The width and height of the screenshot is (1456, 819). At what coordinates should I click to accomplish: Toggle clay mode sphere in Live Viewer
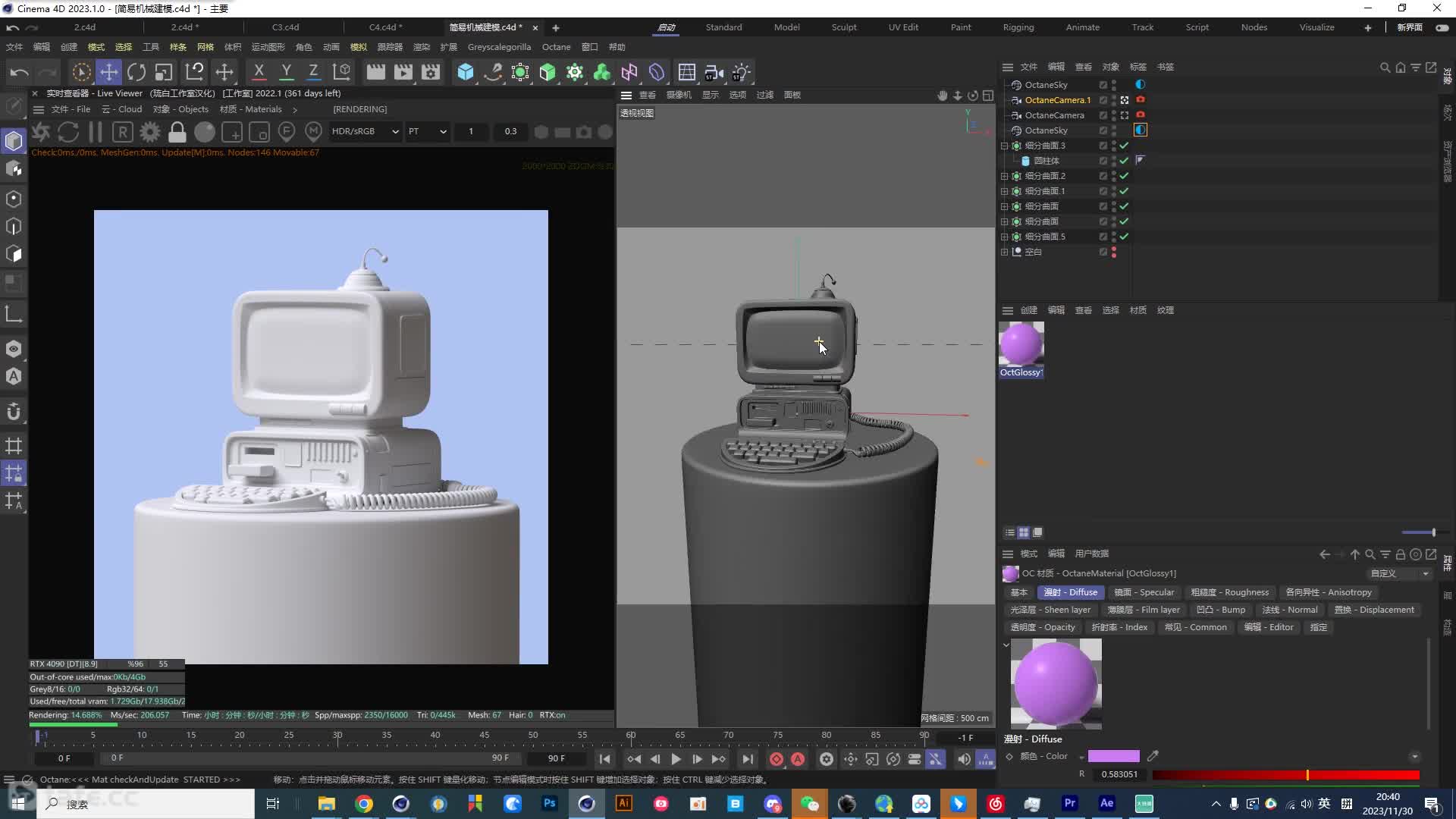tap(205, 132)
